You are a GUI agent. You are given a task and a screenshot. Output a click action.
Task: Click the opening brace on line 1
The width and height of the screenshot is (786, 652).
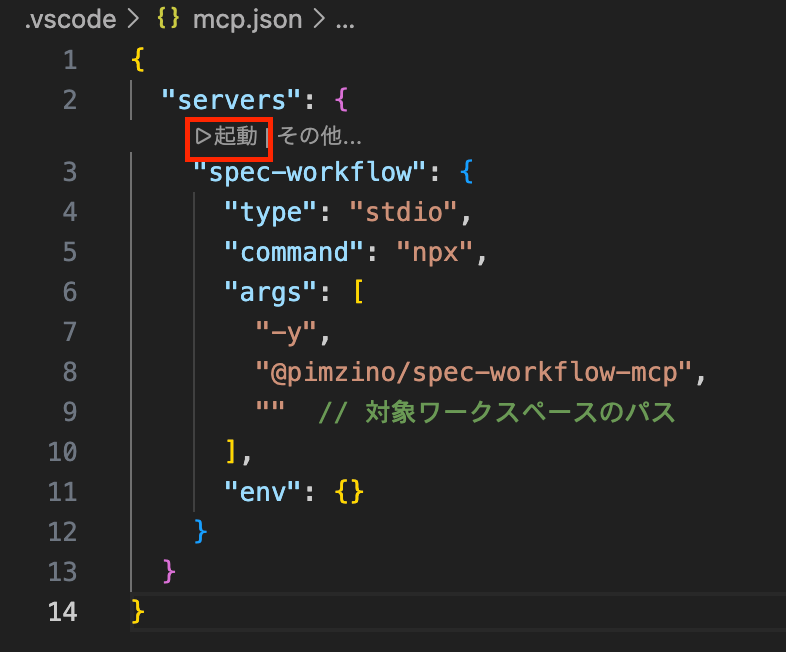click(138, 60)
